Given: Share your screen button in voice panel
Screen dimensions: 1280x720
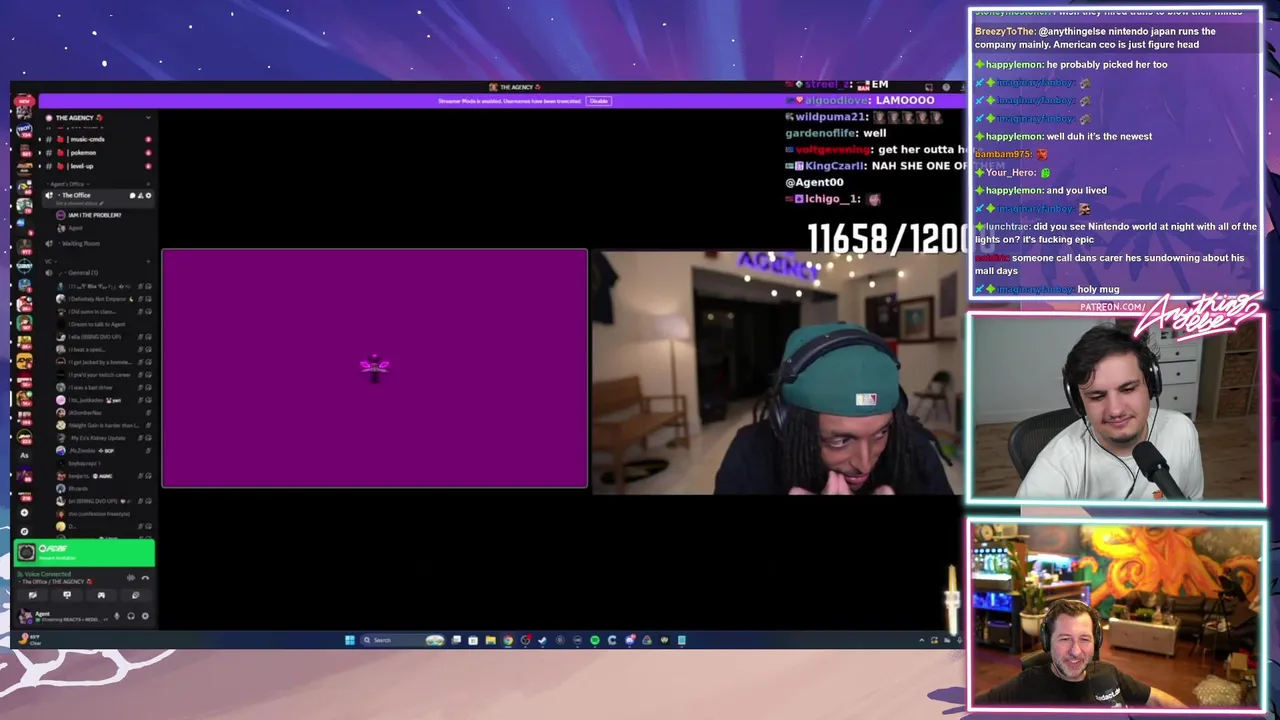Looking at the screenshot, I should click(67, 595).
